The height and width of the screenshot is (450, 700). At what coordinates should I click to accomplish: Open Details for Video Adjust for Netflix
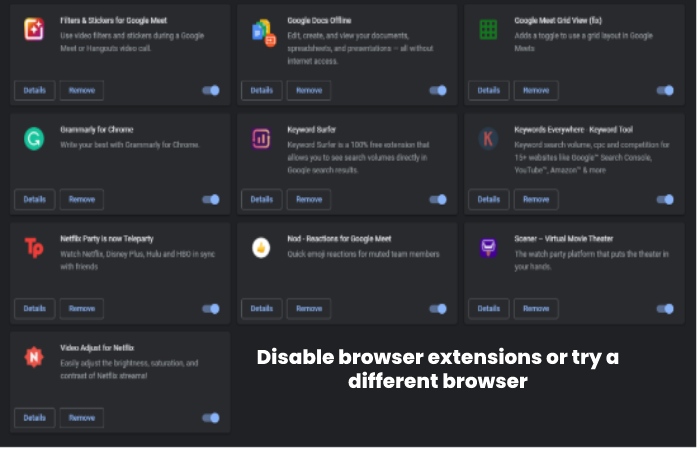click(35, 418)
